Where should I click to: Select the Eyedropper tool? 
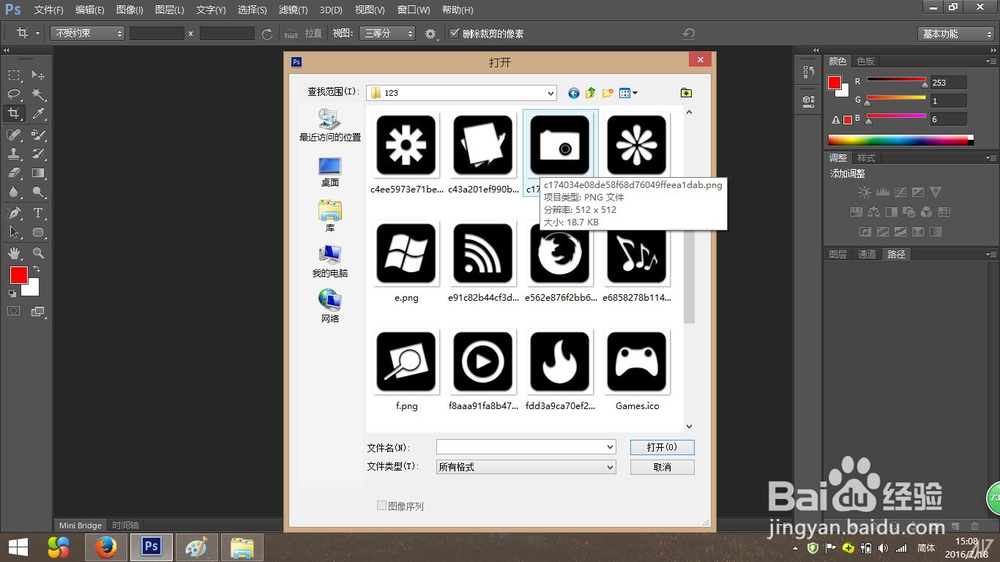[38, 114]
